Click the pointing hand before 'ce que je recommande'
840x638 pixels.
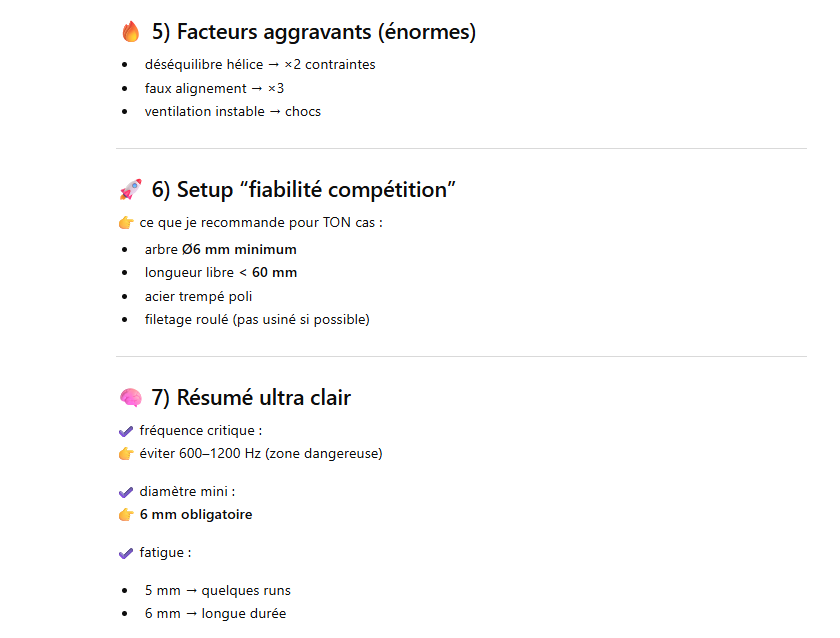(126, 222)
